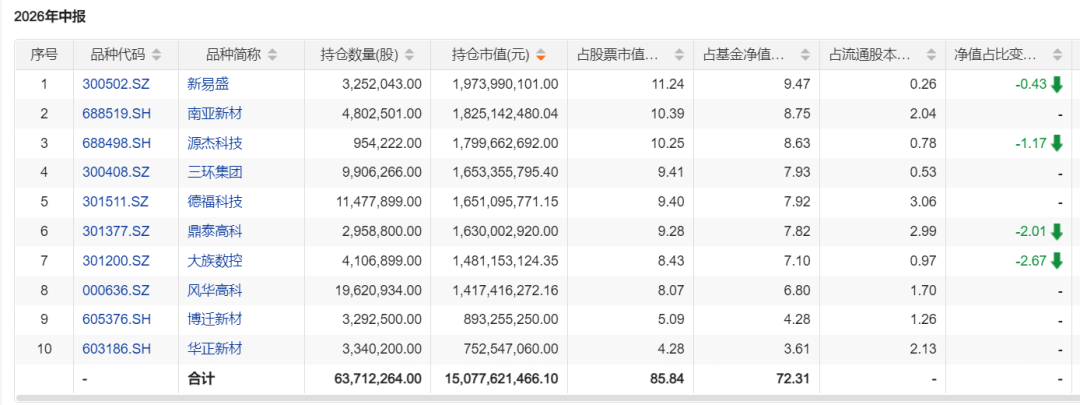1080x405 pixels.
Task: Open stock code 688498.SH
Action: click(x=116, y=143)
